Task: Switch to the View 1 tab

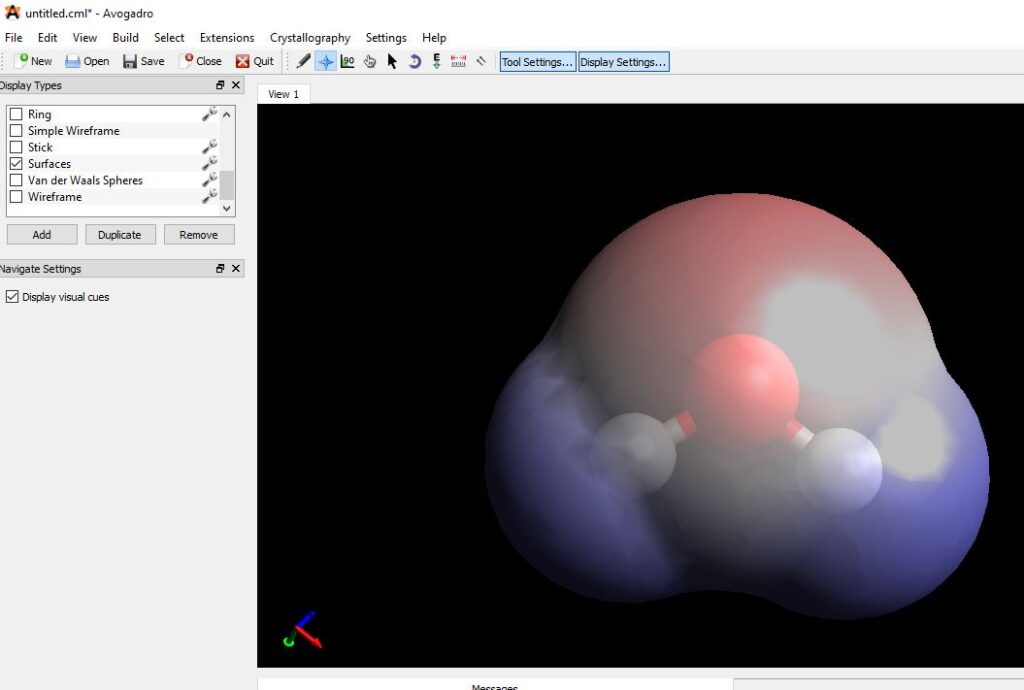Action: (x=283, y=94)
